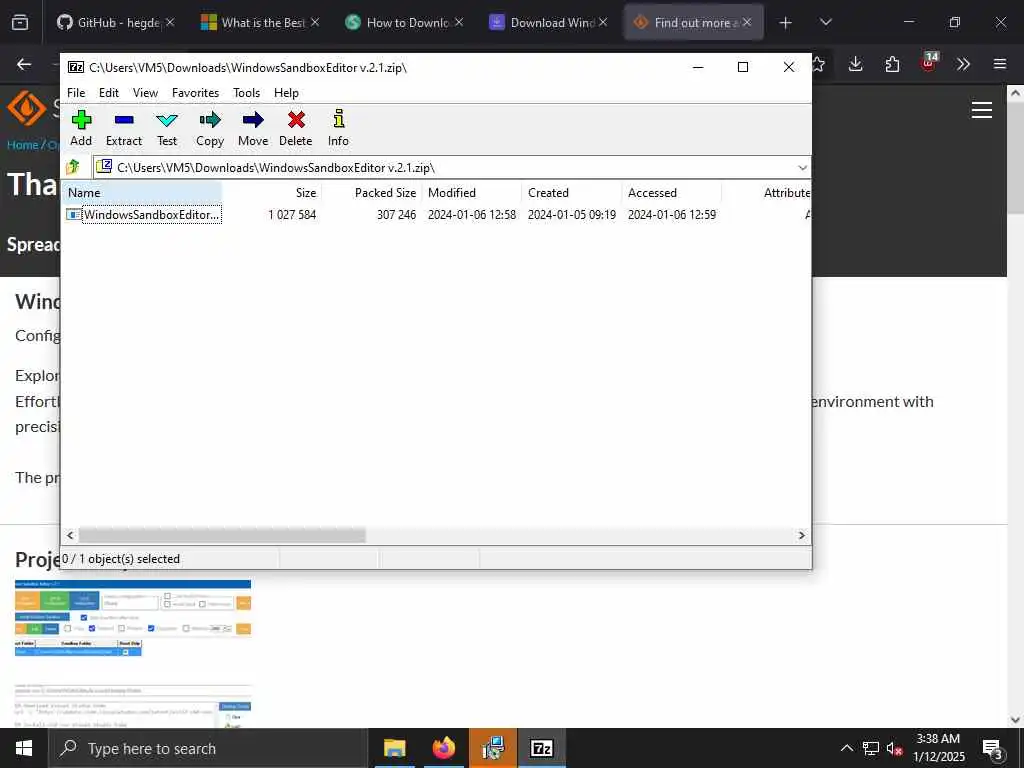Sort by the Name column header
Screen dimensions: 1024x768
pyautogui.click(x=142, y=193)
